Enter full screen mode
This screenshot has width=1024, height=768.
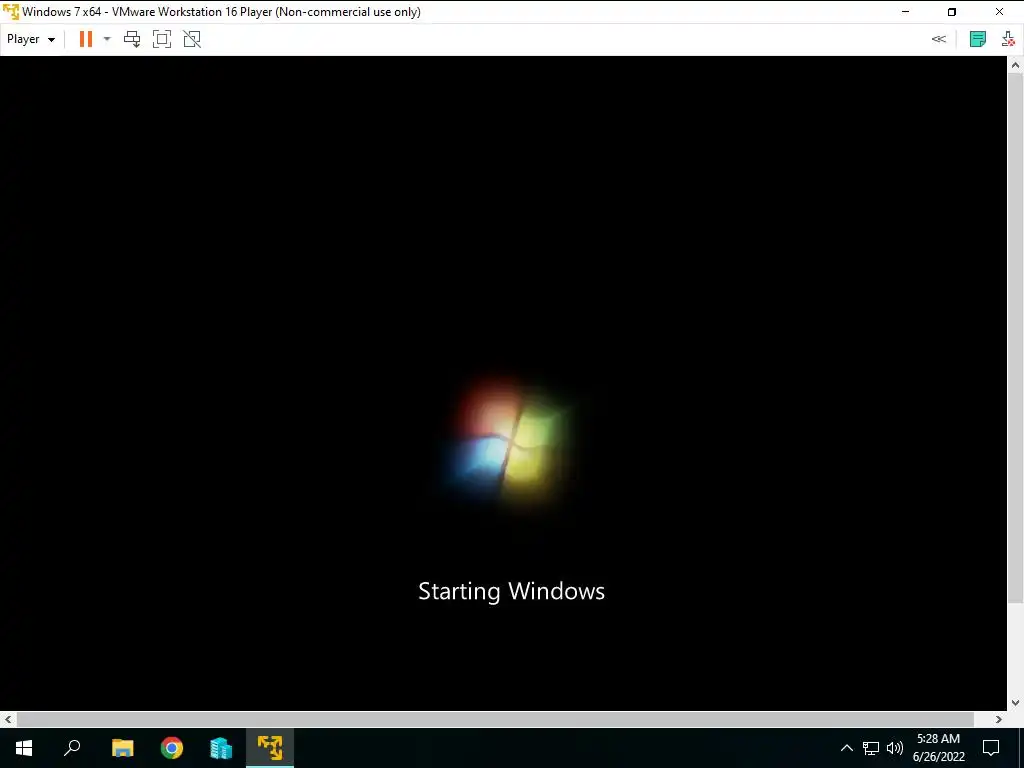(162, 39)
